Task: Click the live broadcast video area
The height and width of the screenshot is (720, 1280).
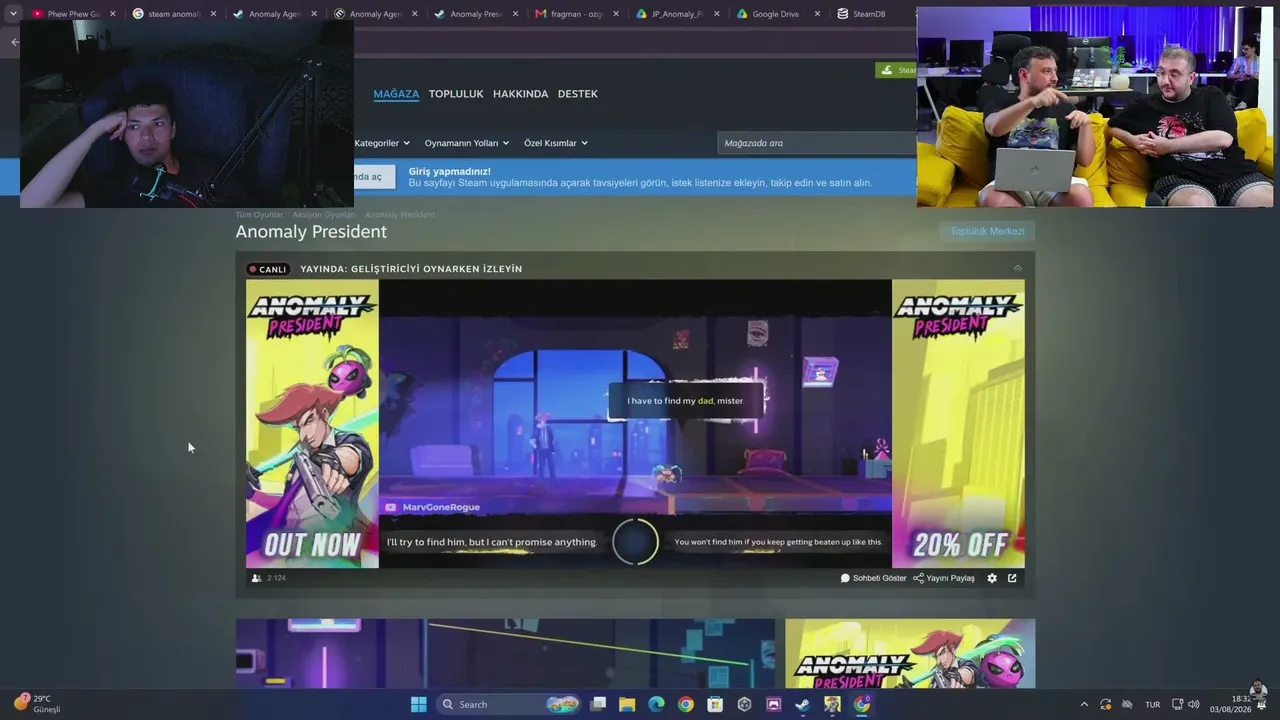Action: [635, 423]
